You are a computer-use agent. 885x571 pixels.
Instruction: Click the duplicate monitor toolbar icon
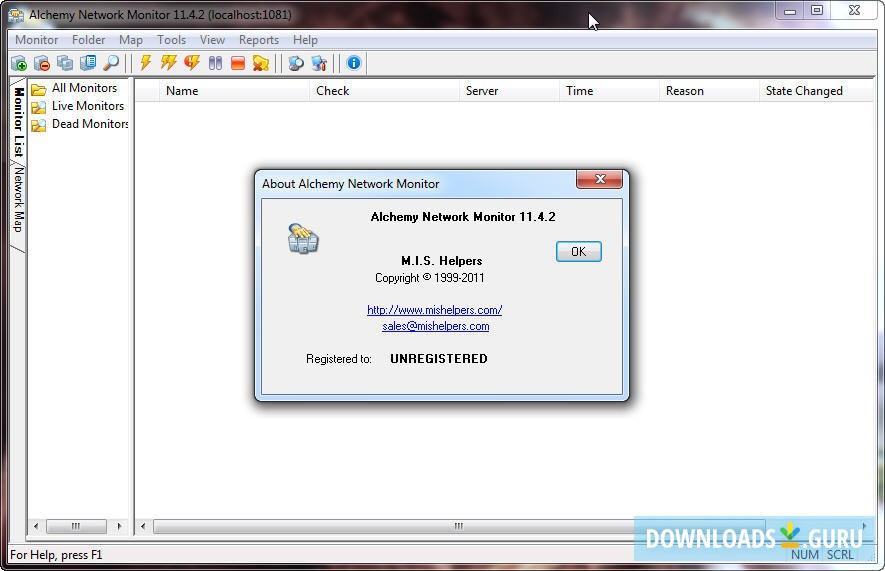[x=65, y=63]
